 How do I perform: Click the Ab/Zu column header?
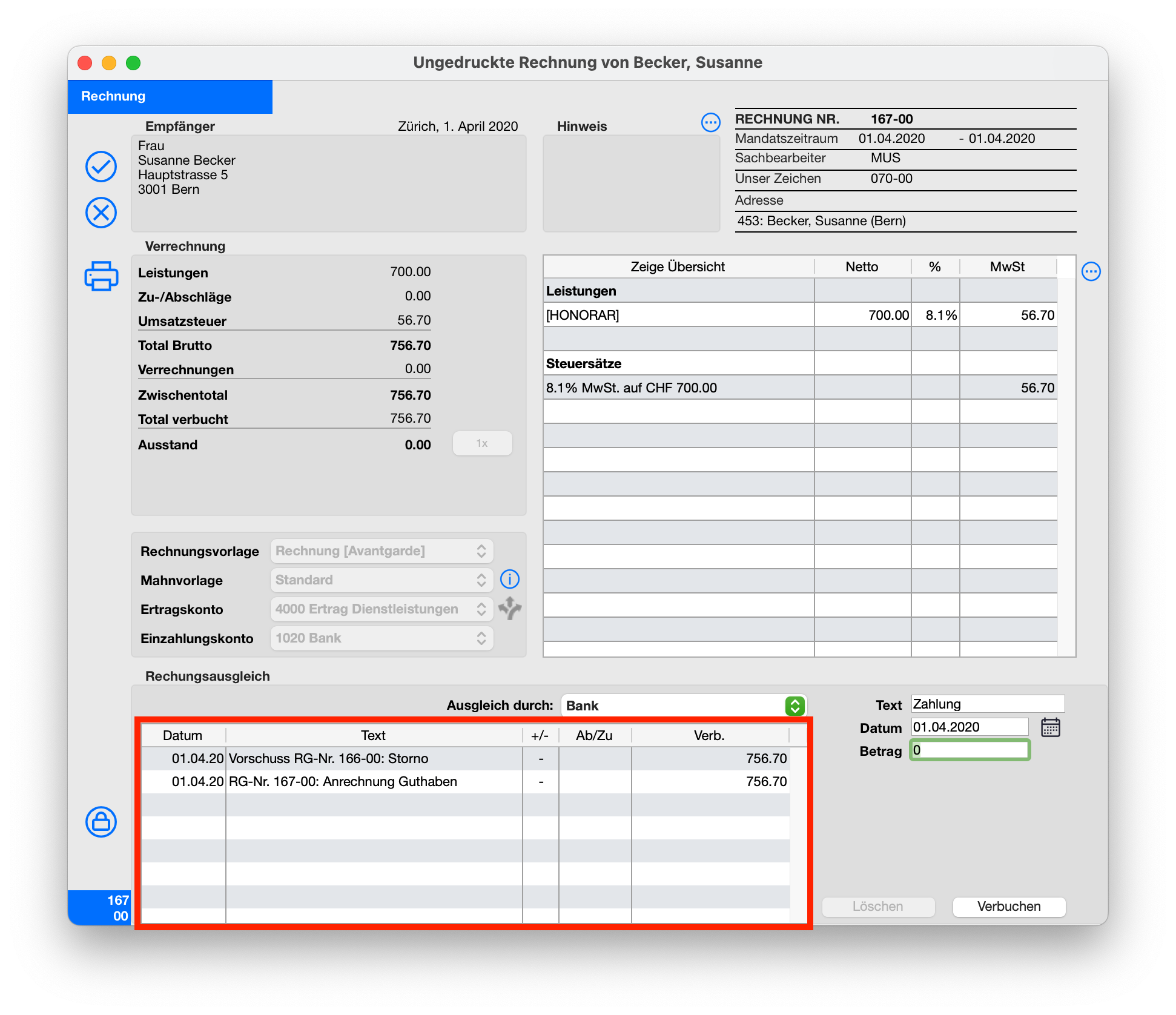tap(595, 735)
